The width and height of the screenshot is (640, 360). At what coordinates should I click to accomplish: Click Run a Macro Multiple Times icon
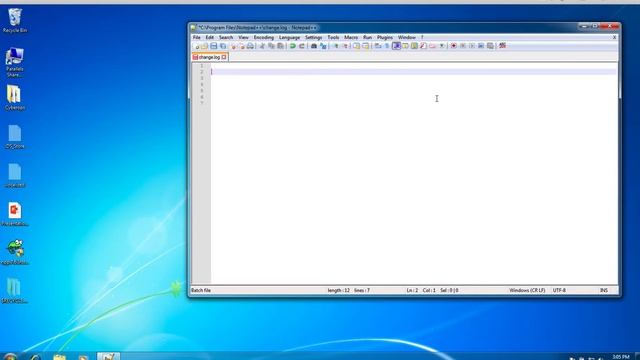click(481, 46)
